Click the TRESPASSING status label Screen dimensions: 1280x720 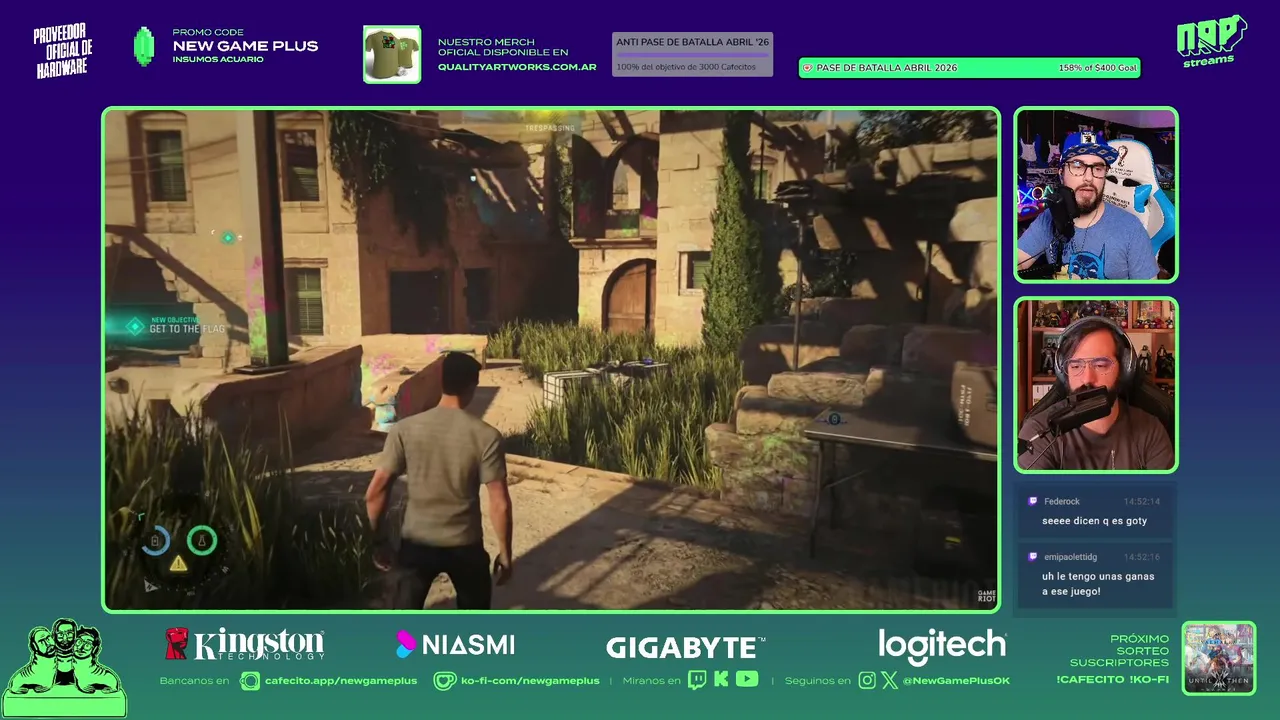point(550,128)
